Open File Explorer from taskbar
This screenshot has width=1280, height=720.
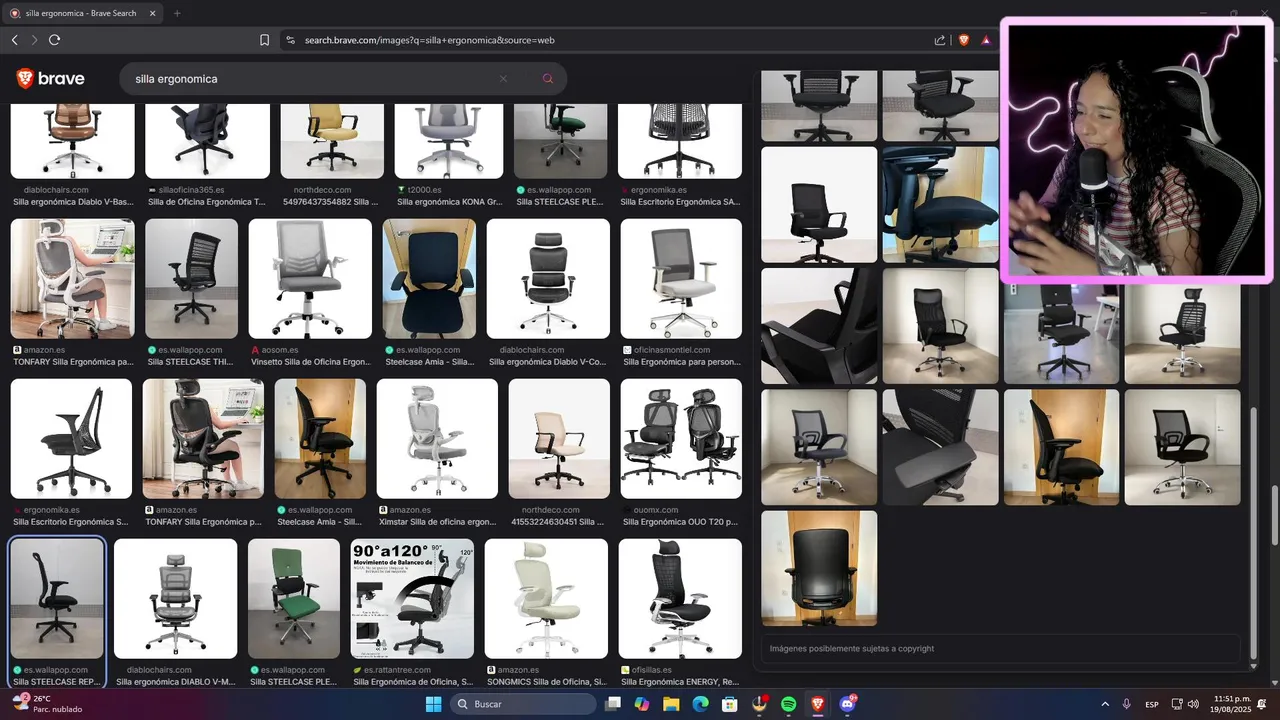click(671, 704)
